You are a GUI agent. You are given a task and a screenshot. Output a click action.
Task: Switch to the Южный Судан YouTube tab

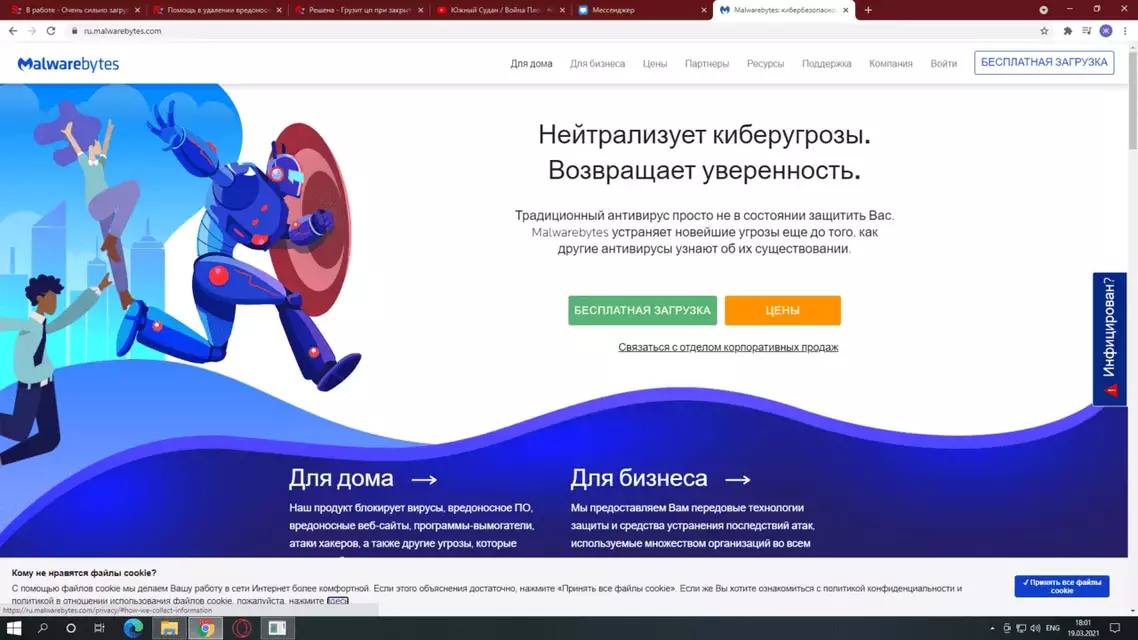pos(499,10)
